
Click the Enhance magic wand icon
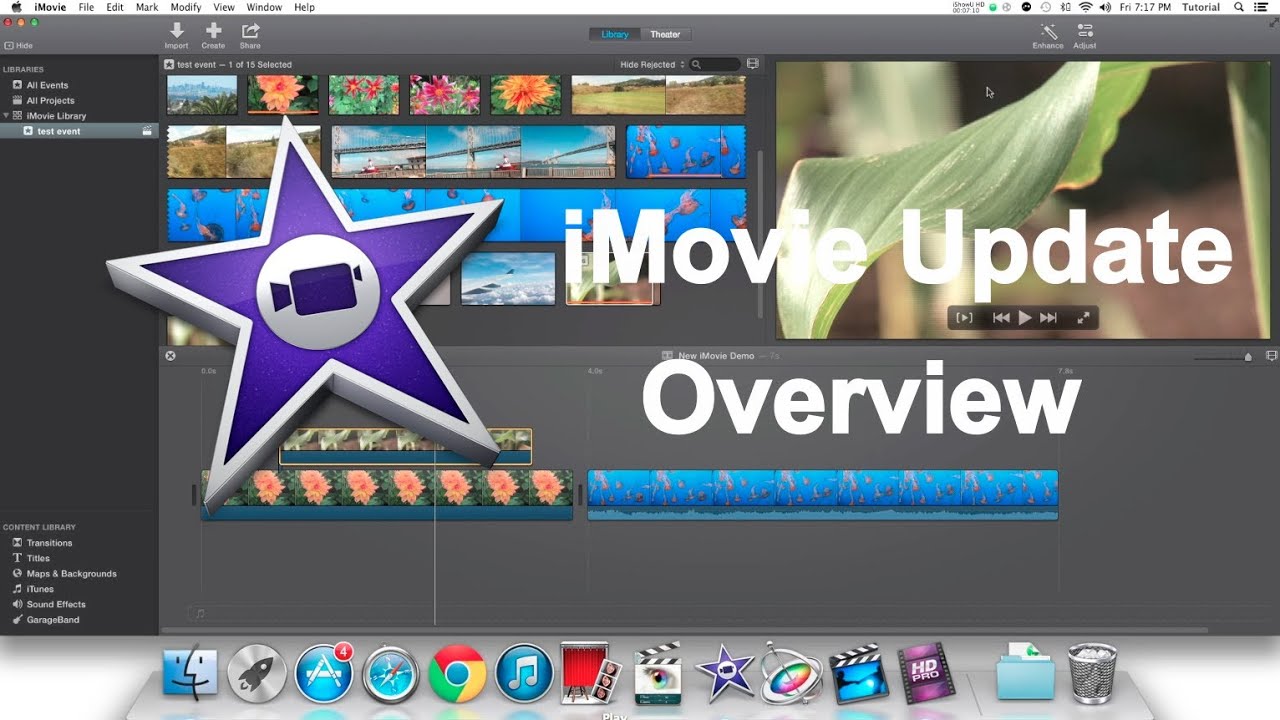(1048, 31)
